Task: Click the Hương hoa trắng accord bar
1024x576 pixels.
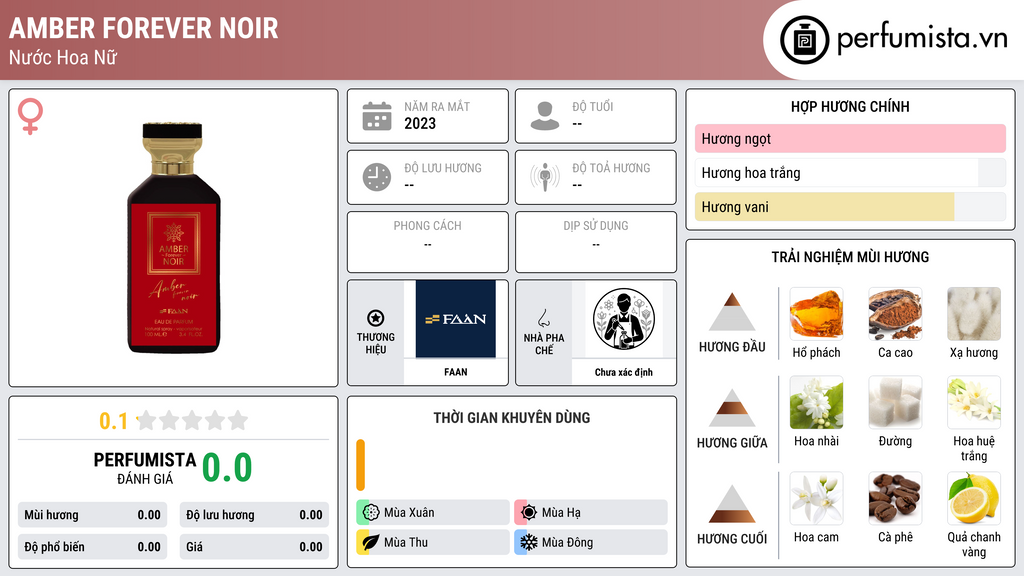Action: pos(850,172)
